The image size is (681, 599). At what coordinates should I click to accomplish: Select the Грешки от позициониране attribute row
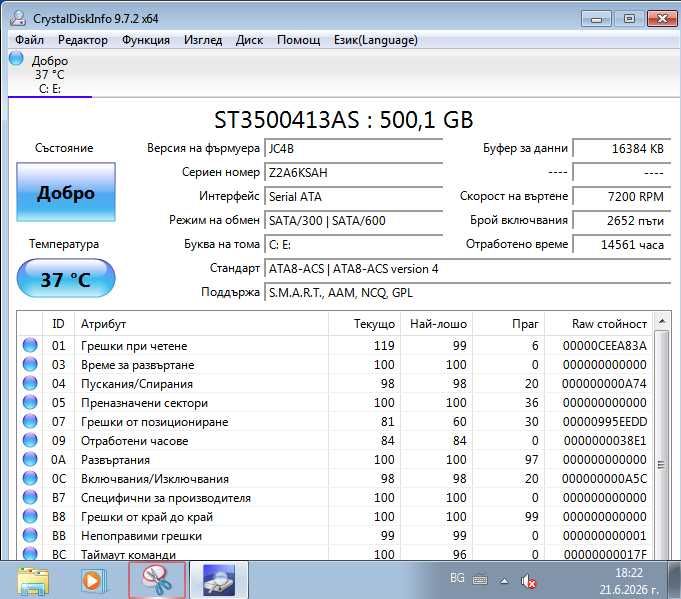pos(335,422)
